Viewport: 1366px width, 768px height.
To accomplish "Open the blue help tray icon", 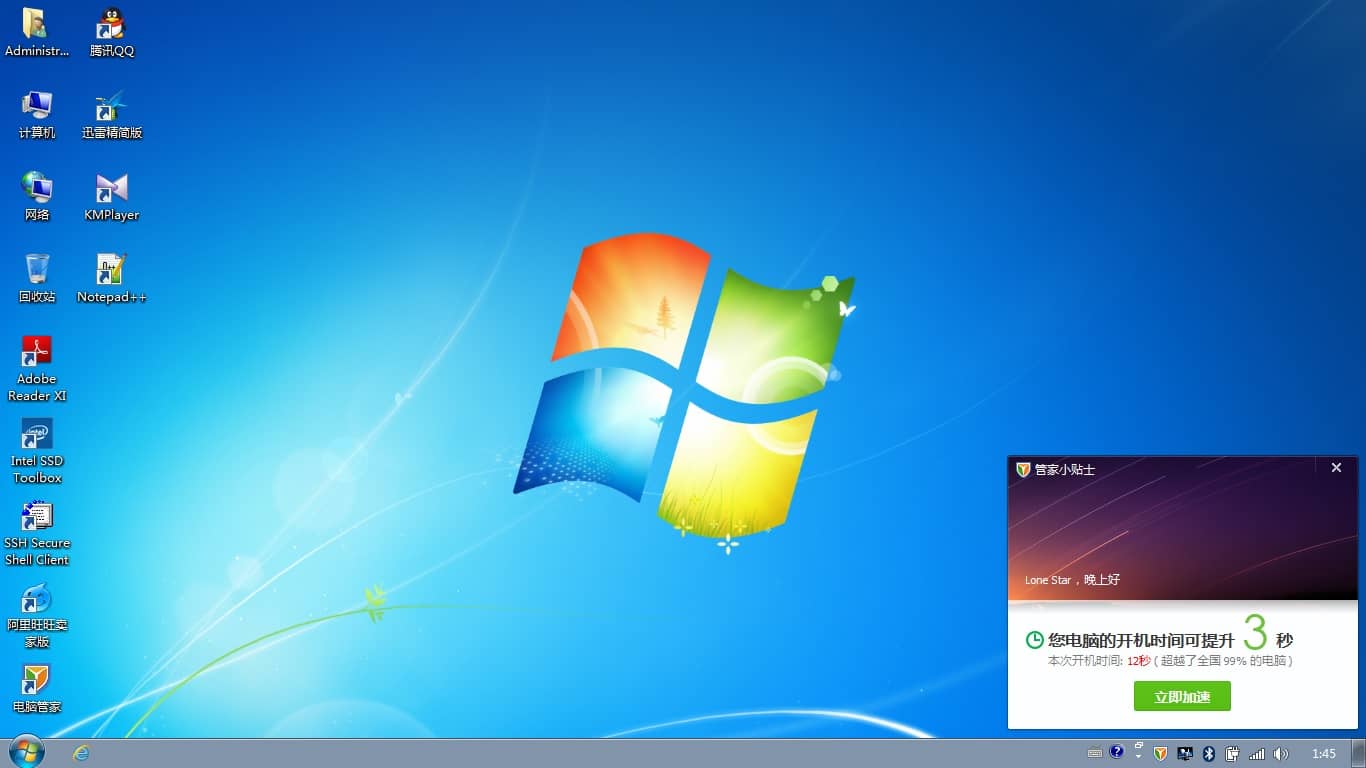I will click(x=1117, y=752).
